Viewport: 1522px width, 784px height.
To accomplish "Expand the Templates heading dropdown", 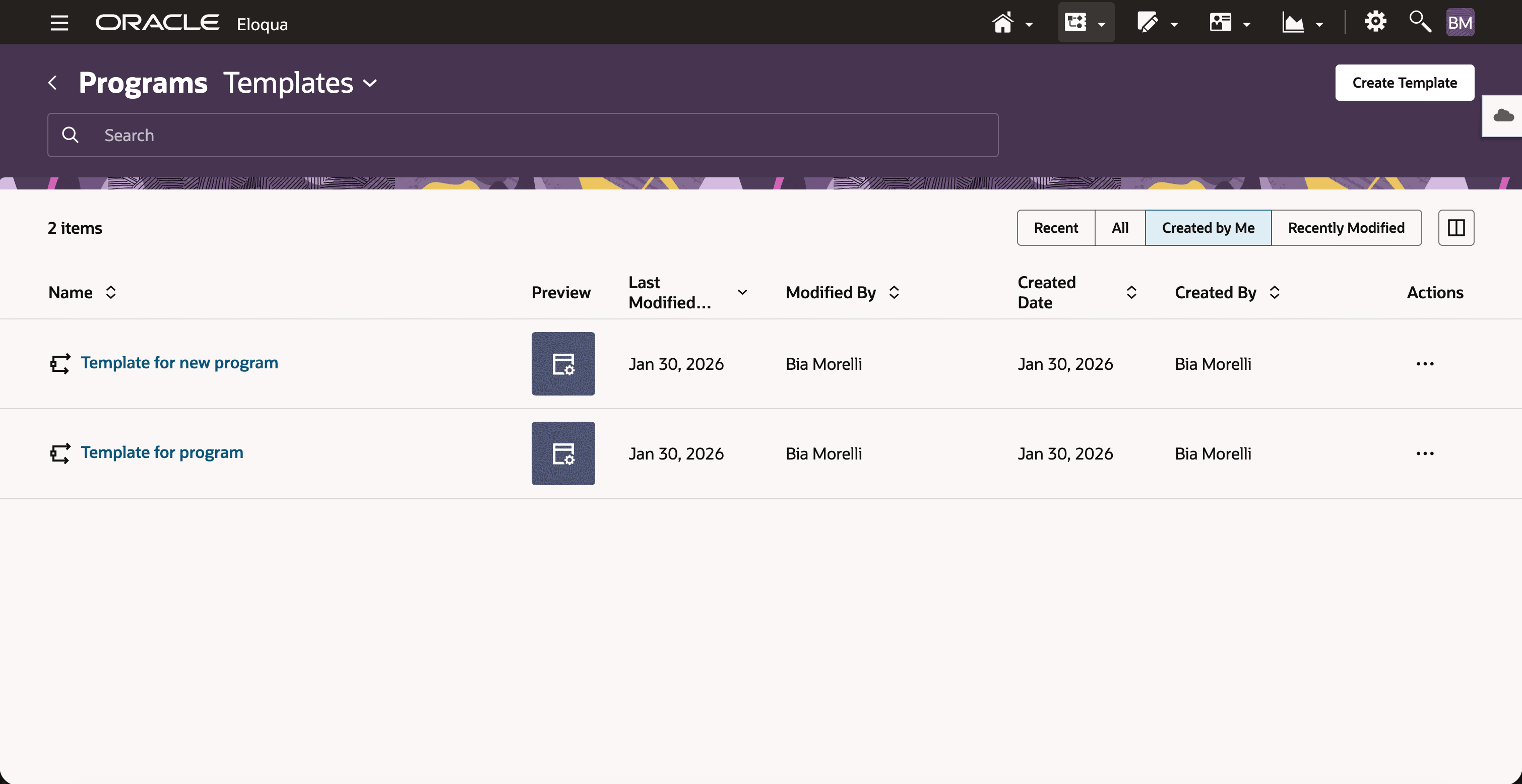I will (x=369, y=83).
